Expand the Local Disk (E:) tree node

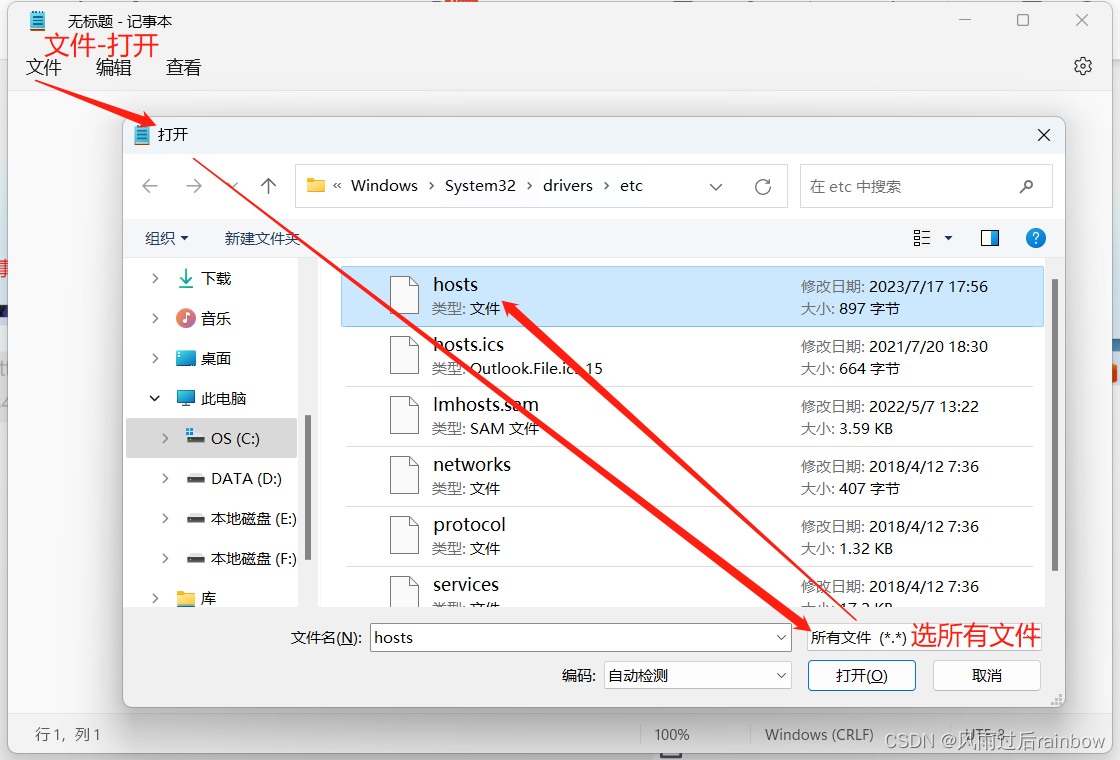(x=165, y=518)
